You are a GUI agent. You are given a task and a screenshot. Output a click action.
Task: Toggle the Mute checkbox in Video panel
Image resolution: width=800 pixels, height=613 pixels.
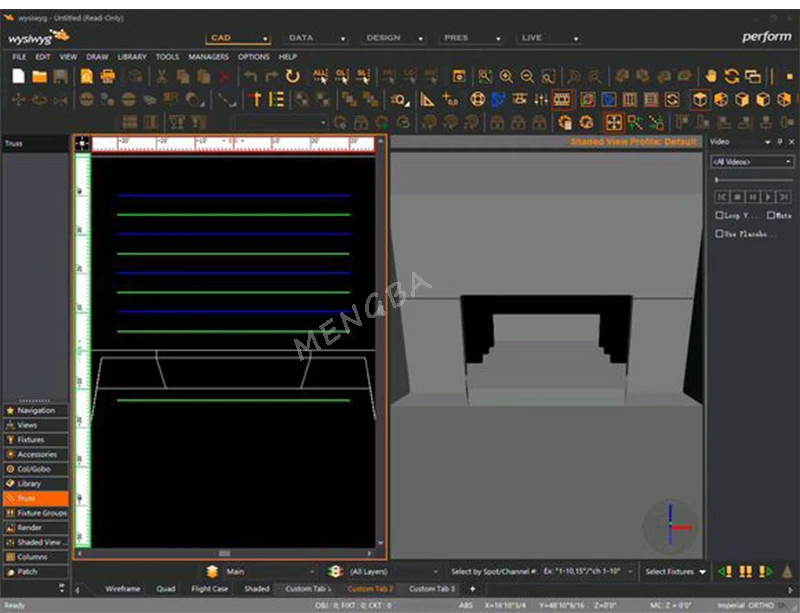tap(771, 215)
